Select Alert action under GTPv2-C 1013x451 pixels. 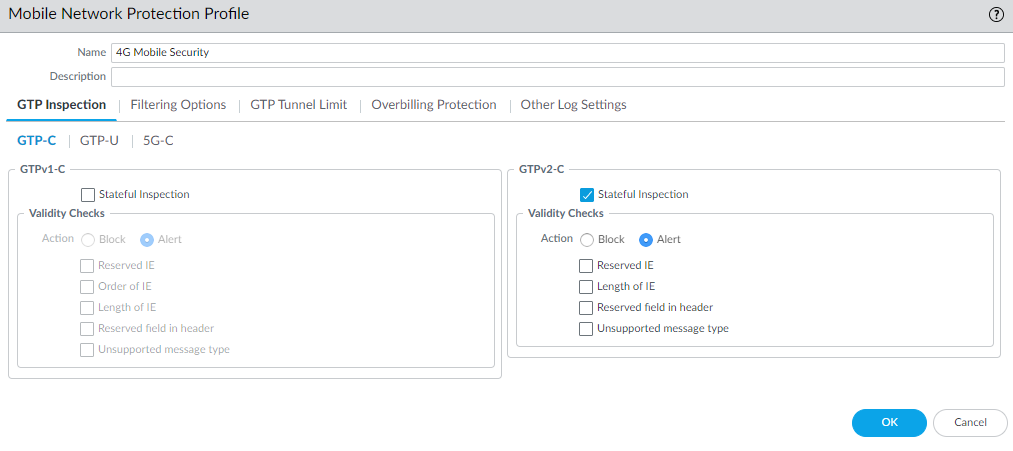[x=646, y=240]
